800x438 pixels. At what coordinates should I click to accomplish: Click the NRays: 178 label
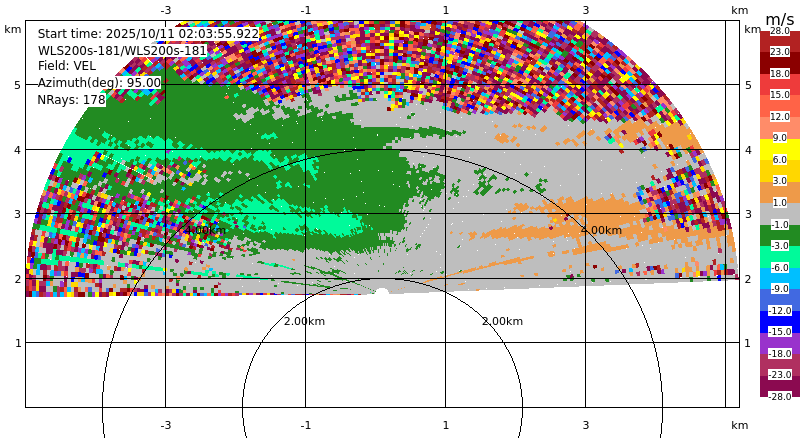tap(71, 100)
